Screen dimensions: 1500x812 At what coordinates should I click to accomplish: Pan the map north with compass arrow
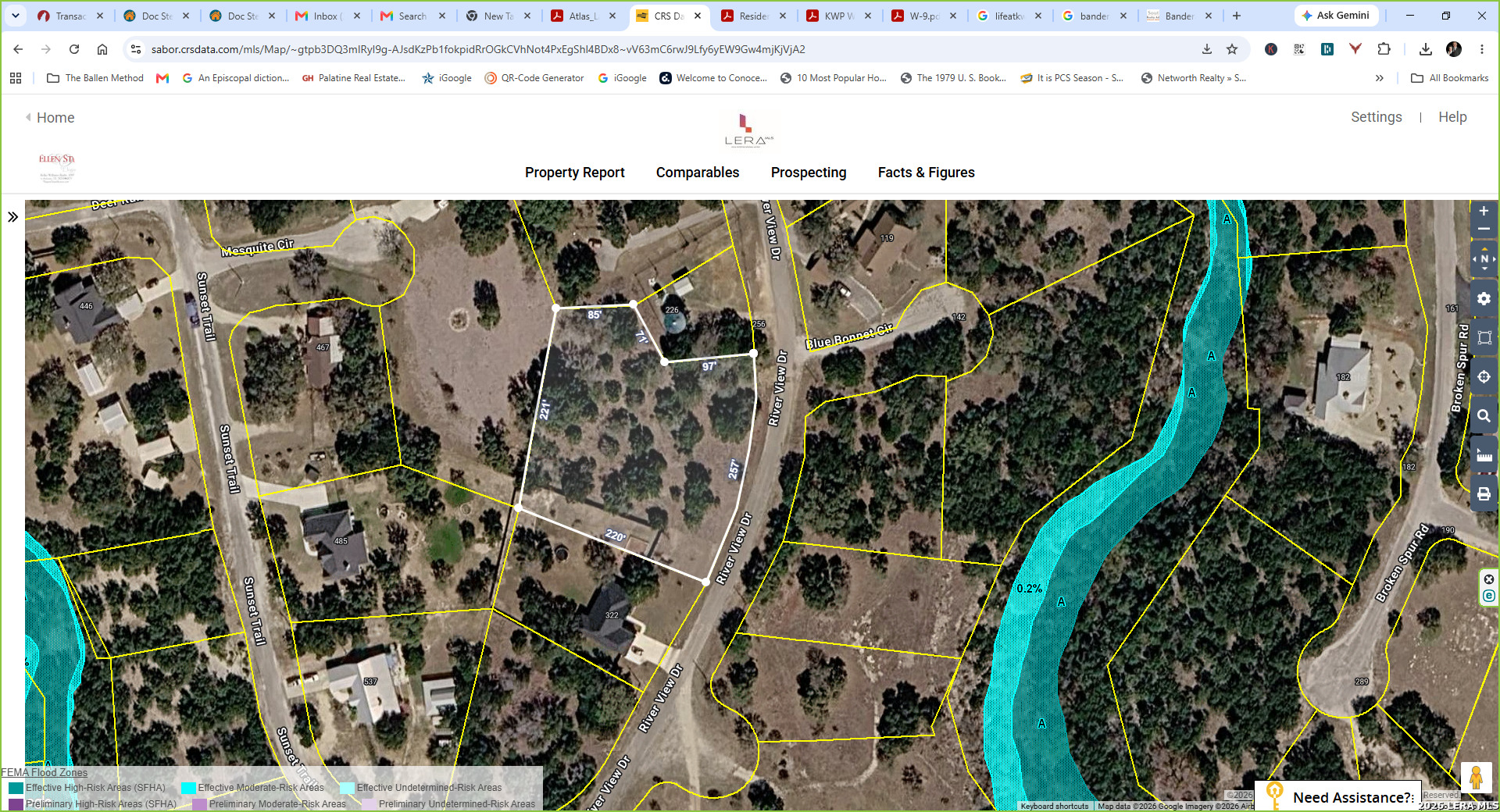pyautogui.click(x=1484, y=251)
